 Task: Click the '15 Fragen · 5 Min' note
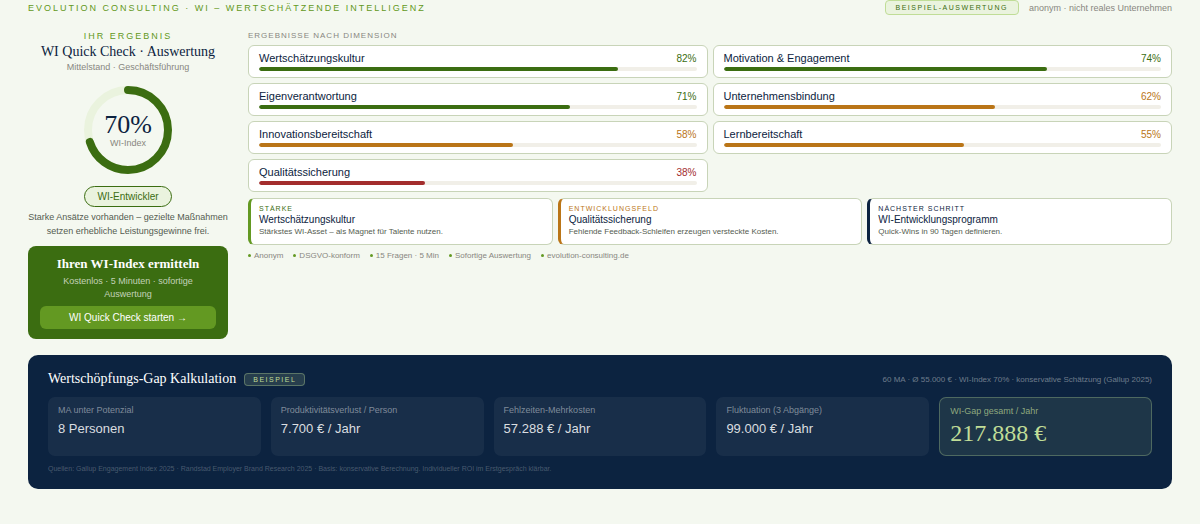(407, 256)
